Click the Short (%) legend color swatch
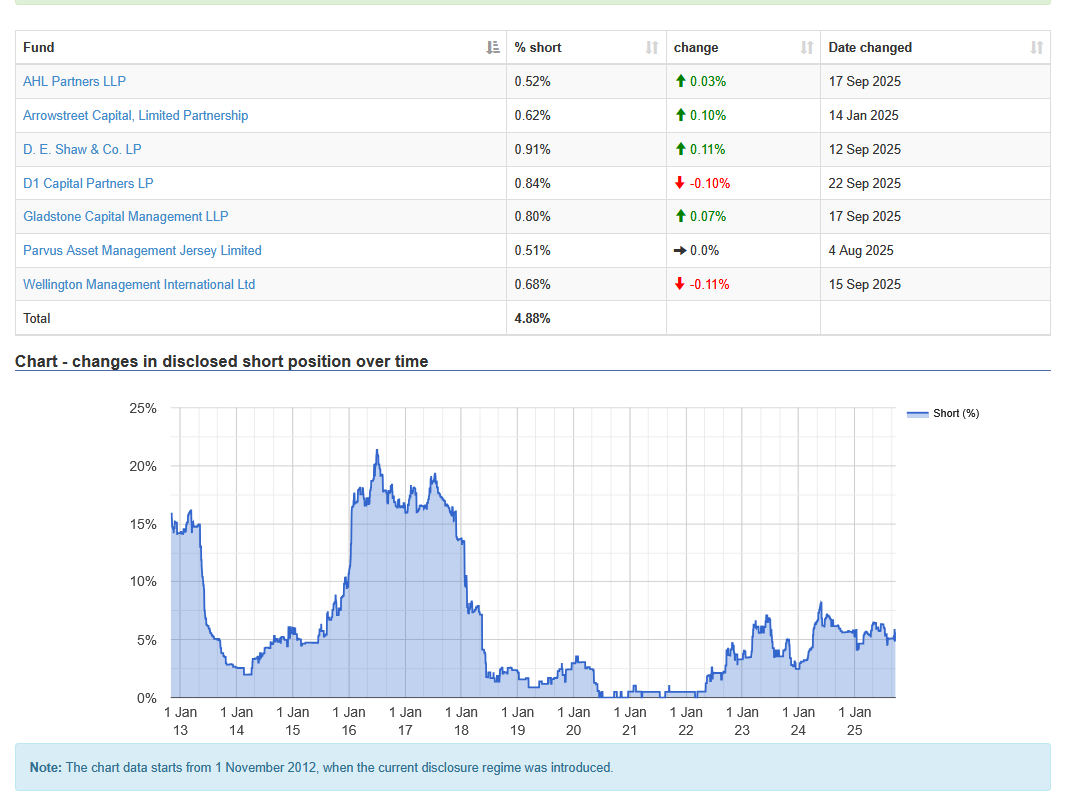The height and width of the screenshot is (810, 1071). [x=917, y=414]
